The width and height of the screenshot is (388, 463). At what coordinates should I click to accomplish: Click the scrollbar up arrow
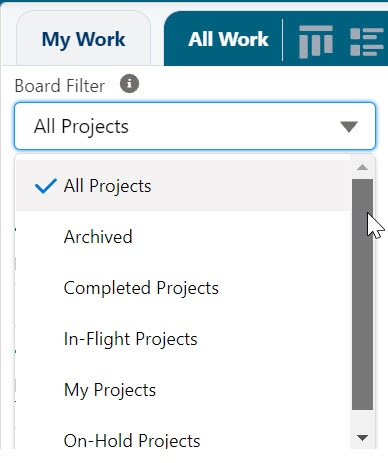[x=362, y=167]
